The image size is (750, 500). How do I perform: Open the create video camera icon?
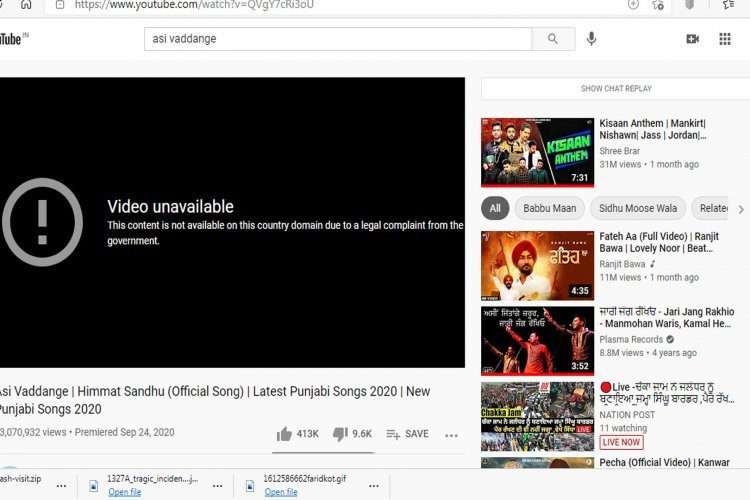693,39
